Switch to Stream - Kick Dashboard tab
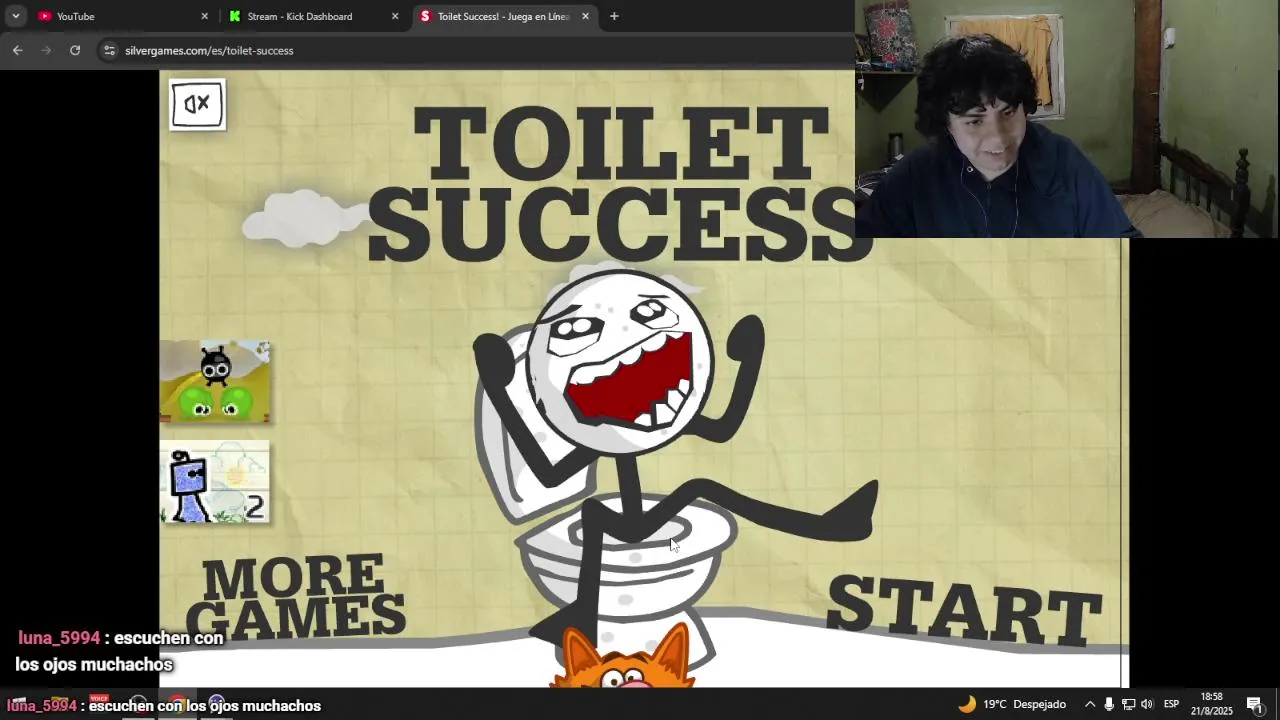This screenshot has width=1280, height=720. (x=312, y=16)
